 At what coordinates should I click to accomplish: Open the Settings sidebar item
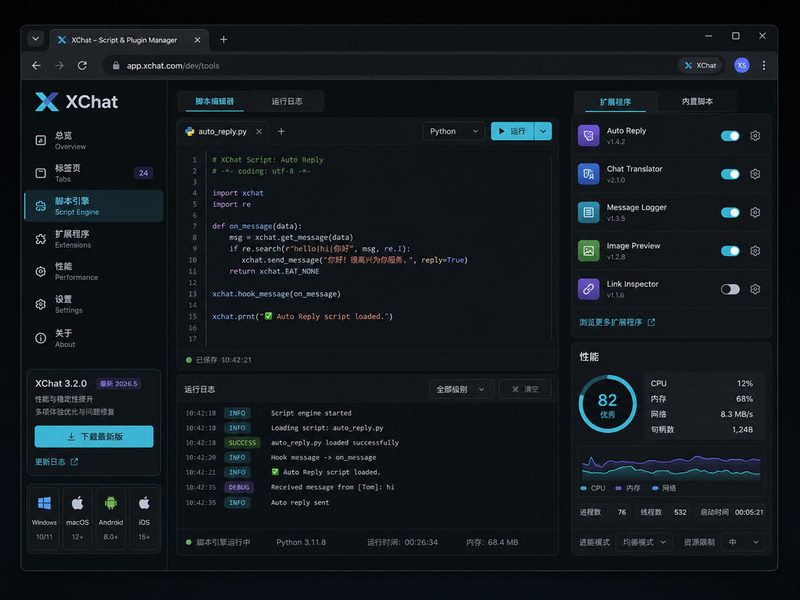click(93, 304)
